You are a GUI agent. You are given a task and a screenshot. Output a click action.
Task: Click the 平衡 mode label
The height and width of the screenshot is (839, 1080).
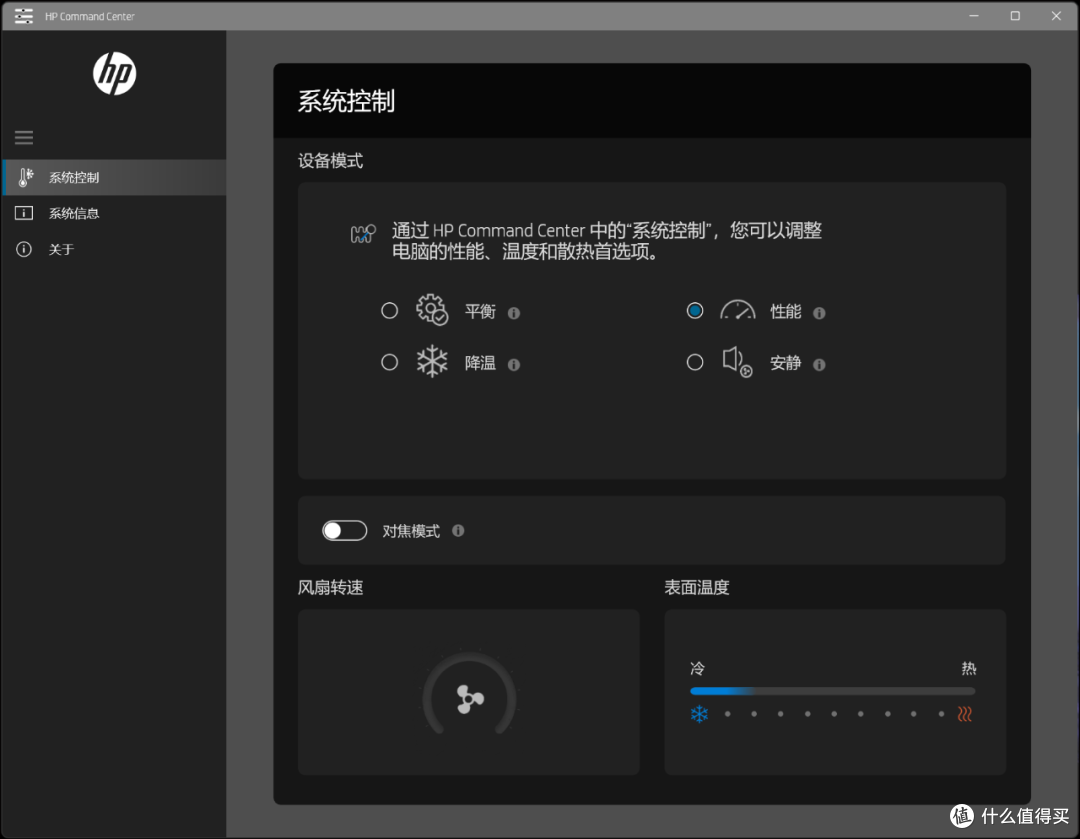pyautogui.click(x=480, y=311)
